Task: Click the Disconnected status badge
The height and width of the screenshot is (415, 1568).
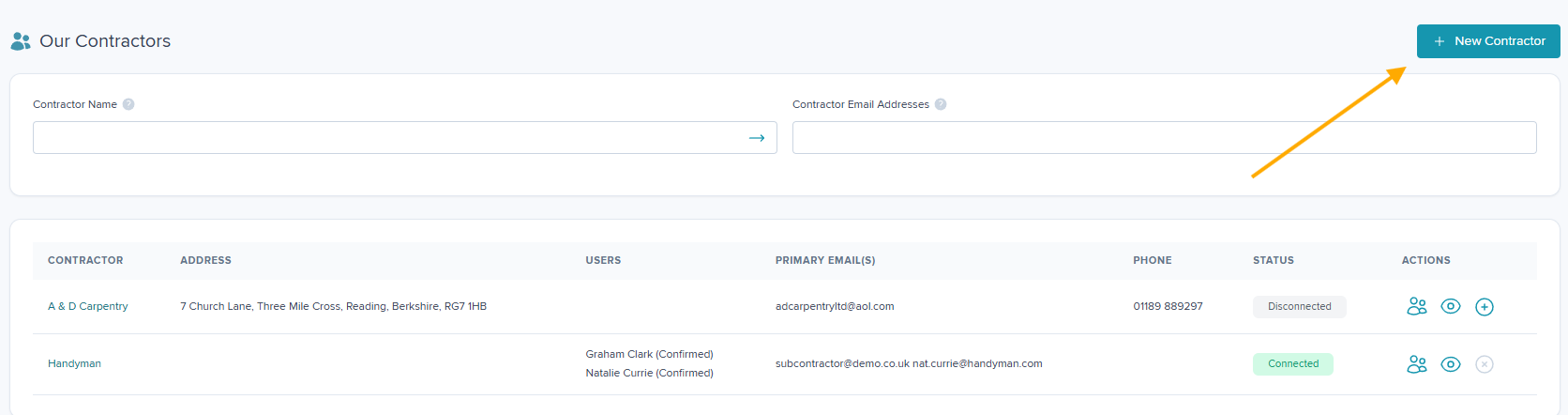Action: tap(1300, 307)
